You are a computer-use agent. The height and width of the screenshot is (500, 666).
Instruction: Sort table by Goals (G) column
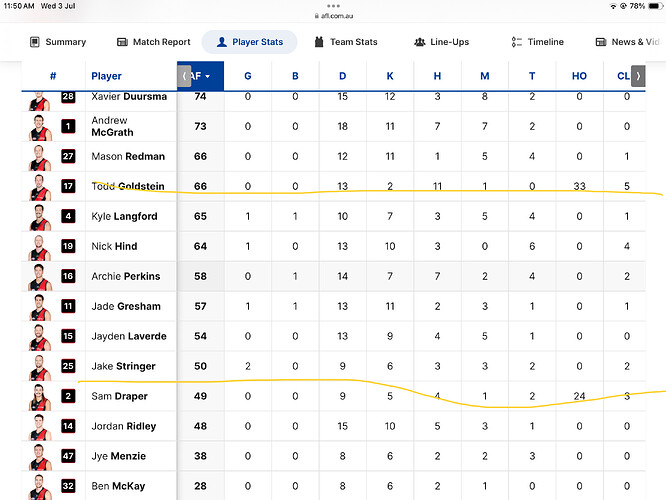point(247,76)
